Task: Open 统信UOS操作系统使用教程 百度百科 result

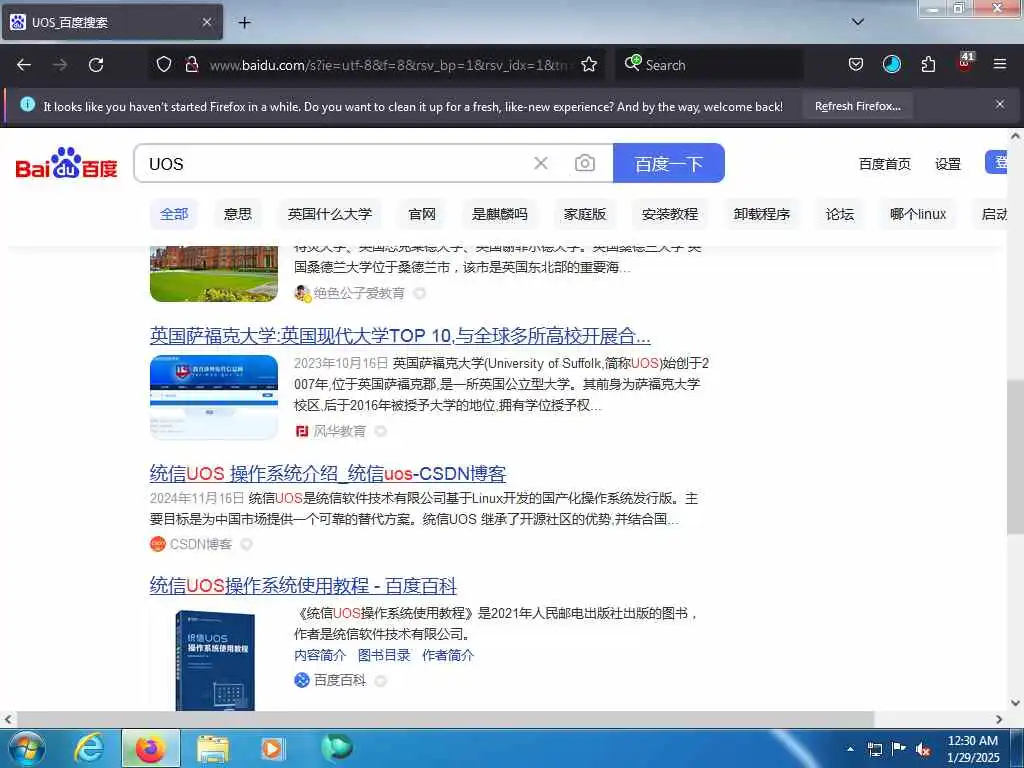Action: pos(303,585)
